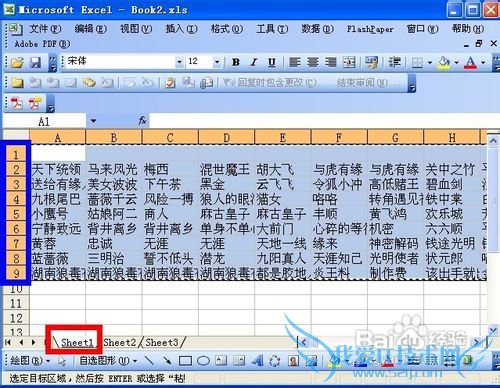Open the FlashPaper menu

tap(370, 29)
